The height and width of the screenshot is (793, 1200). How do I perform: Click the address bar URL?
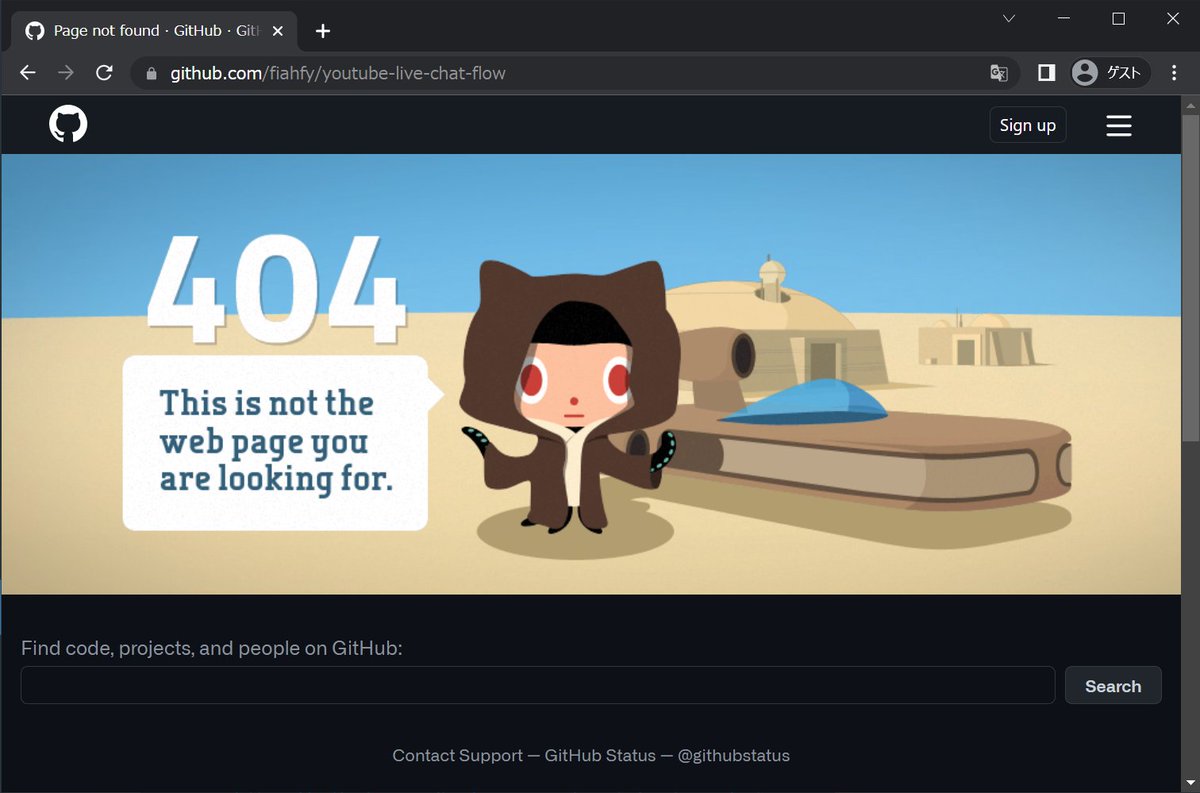pos(338,73)
